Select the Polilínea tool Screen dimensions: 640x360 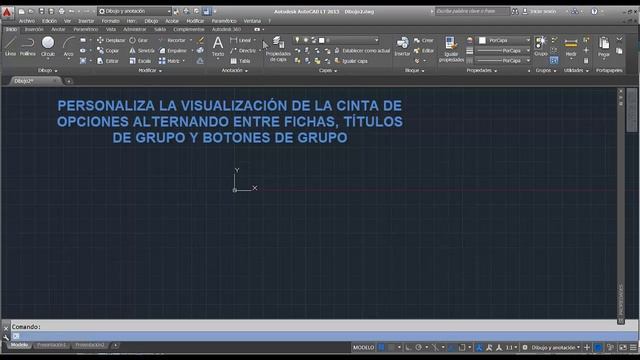point(28,46)
